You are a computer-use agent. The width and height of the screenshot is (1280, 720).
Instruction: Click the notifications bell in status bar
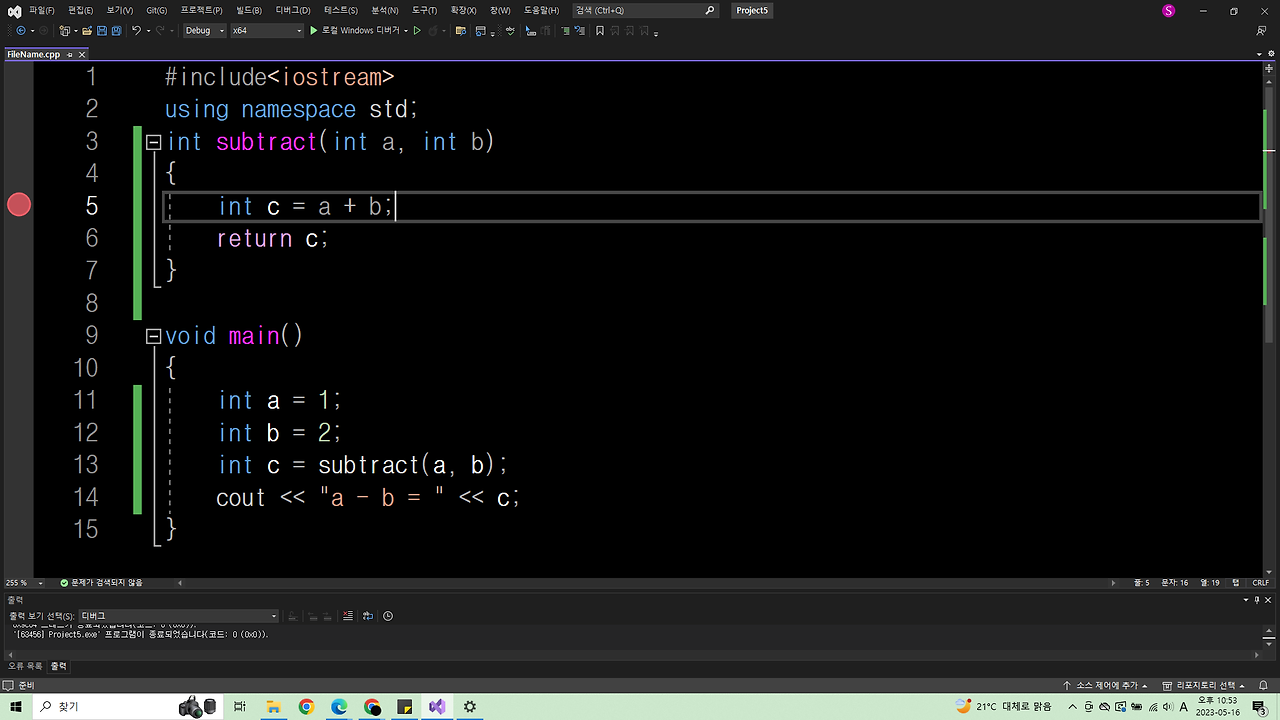tap(1264, 686)
